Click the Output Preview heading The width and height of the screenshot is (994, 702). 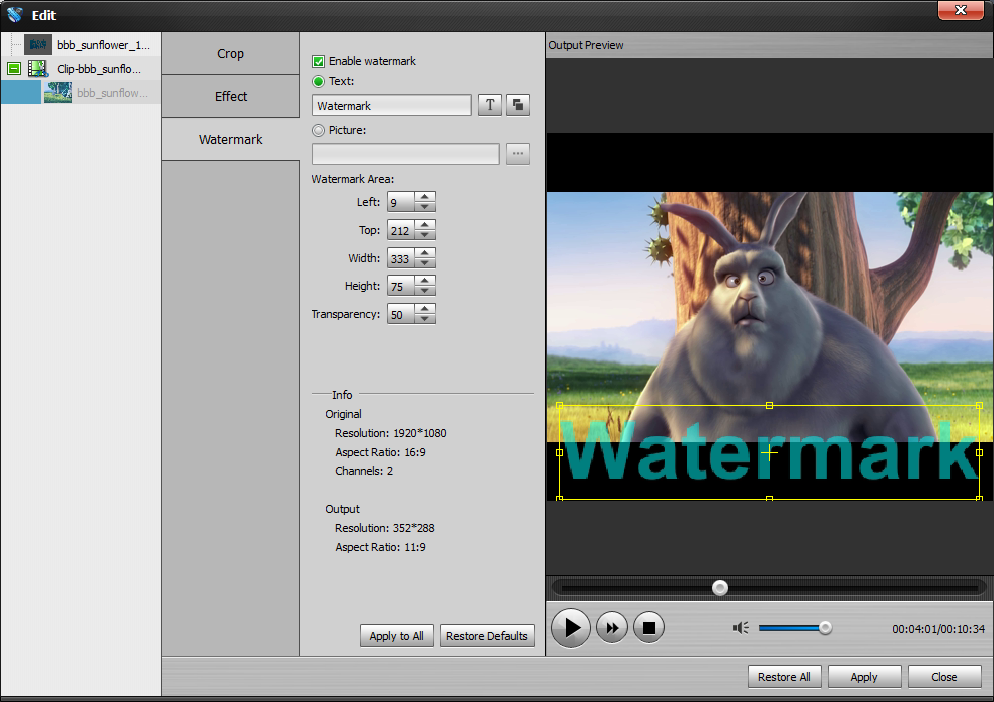pyautogui.click(x=586, y=45)
